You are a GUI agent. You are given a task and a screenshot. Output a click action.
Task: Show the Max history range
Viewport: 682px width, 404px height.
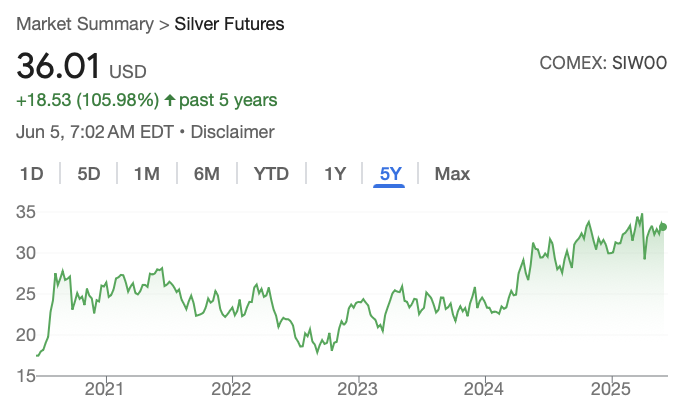[452, 174]
